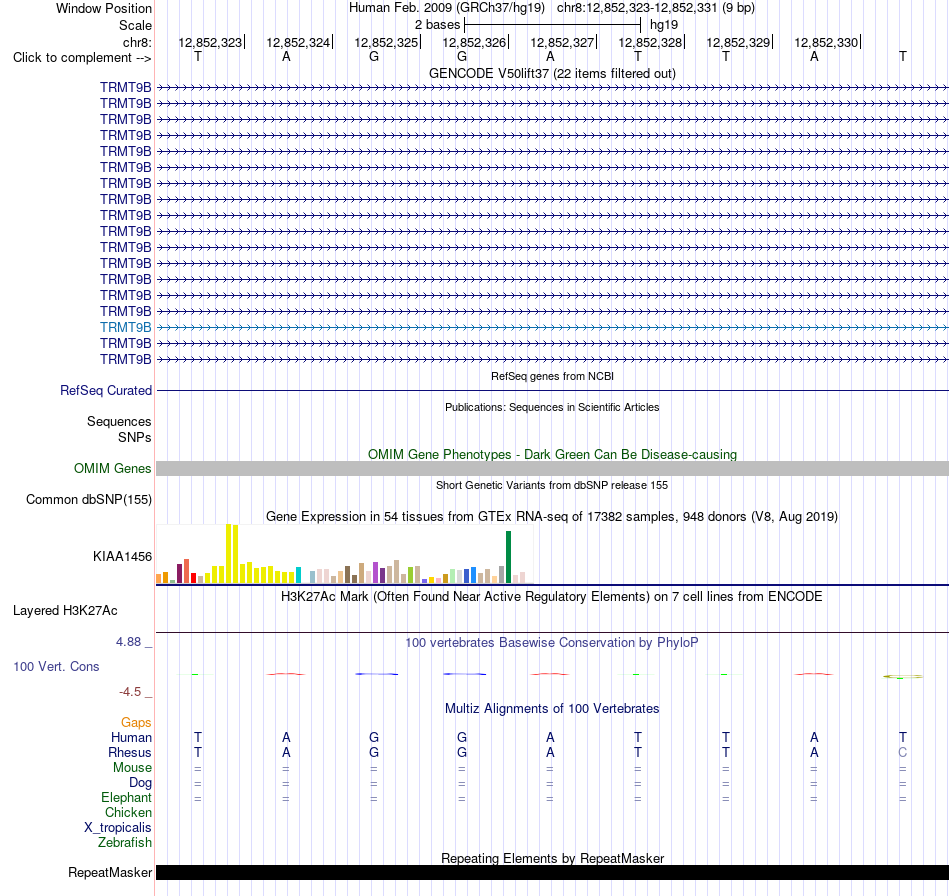Click the olive PhyloP mark in the last column
950x896 pixels.
[903, 676]
